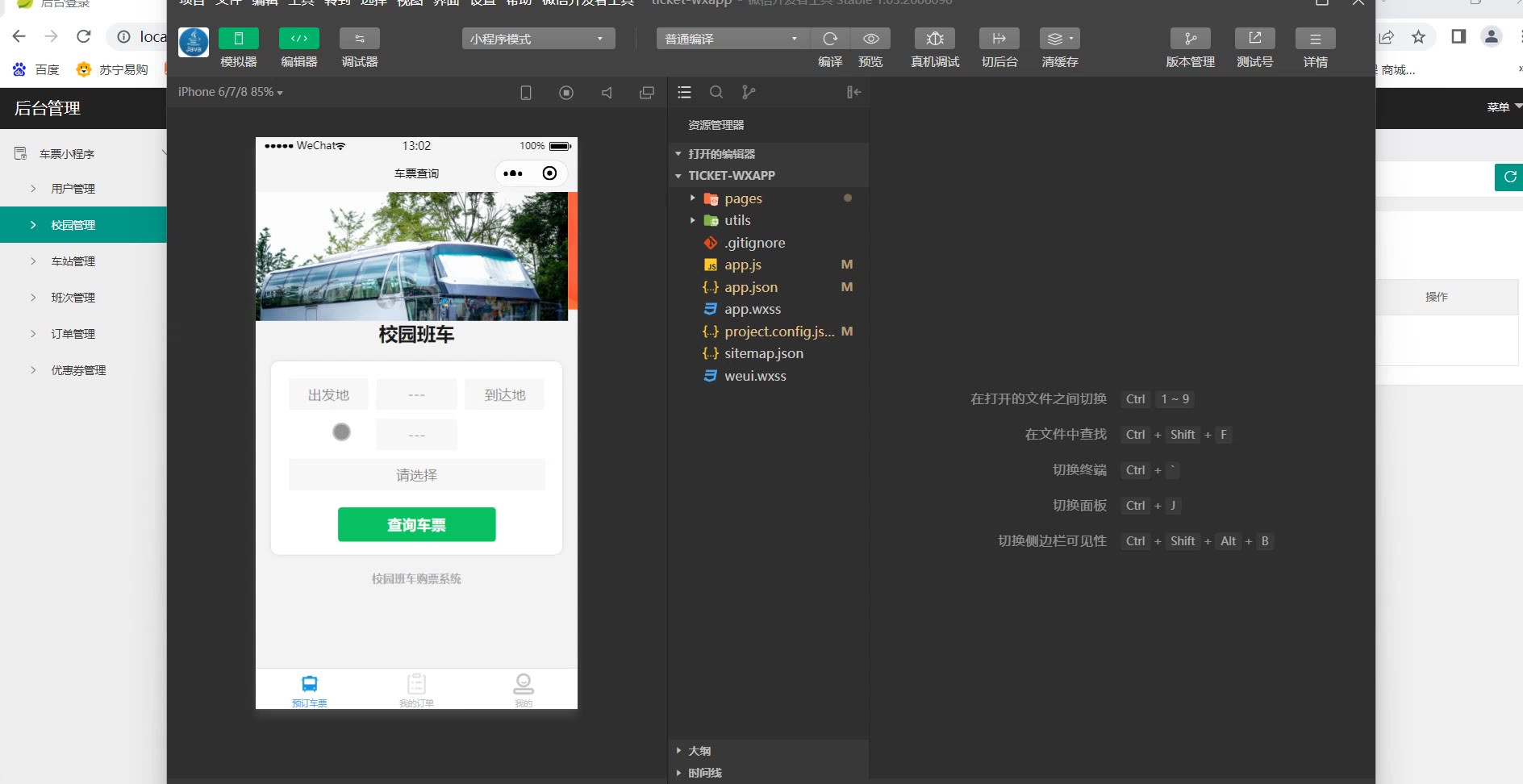Image resolution: width=1523 pixels, height=784 pixels.
Task: Click the compile refresh icon
Action: pyautogui.click(x=830, y=39)
